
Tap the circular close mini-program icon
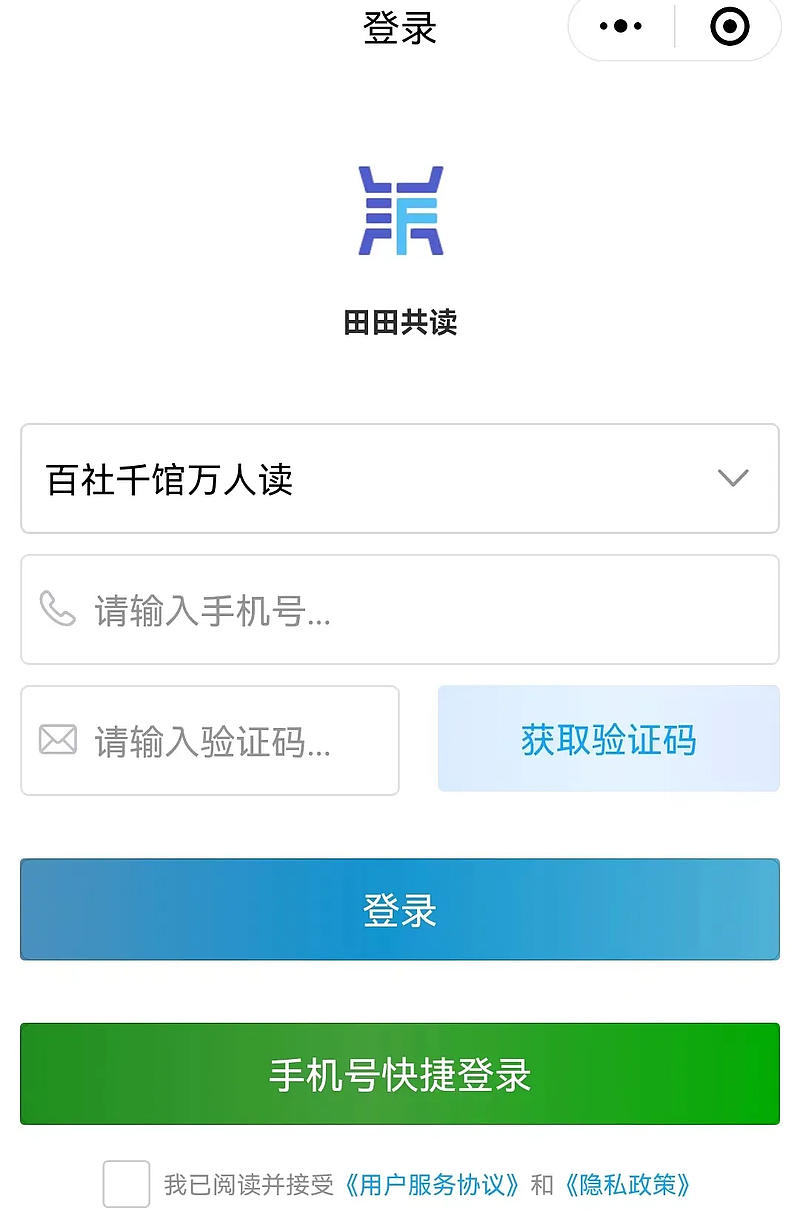point(729,27)
